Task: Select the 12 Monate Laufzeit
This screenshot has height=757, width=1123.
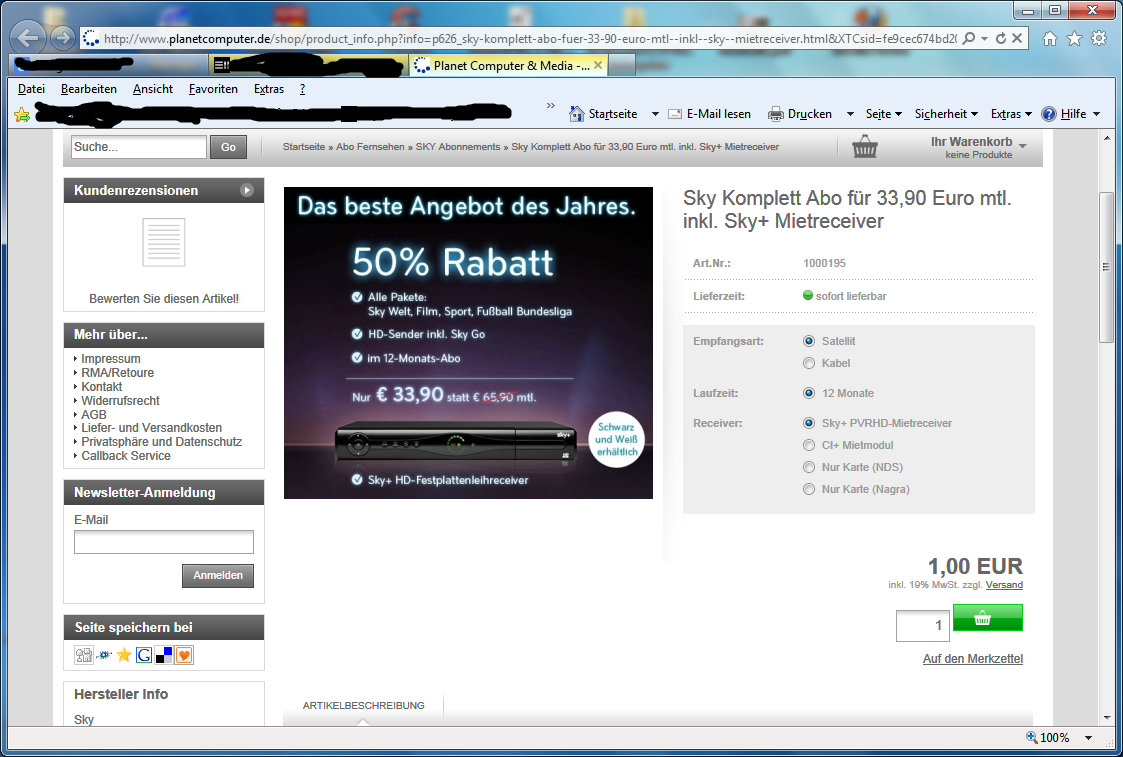Action: click(809, 393)
